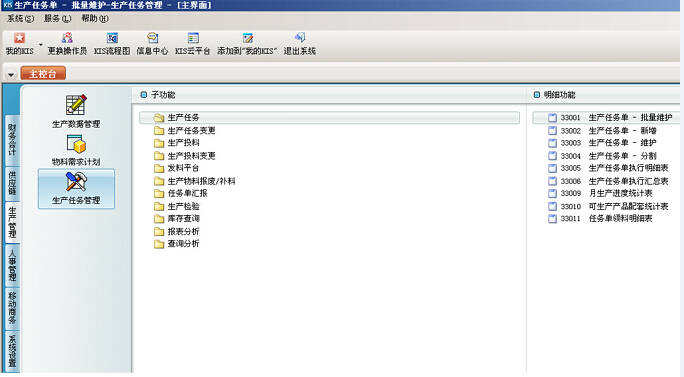
Task: Click the folder icon of 查询分析
Action: (159, 244)
